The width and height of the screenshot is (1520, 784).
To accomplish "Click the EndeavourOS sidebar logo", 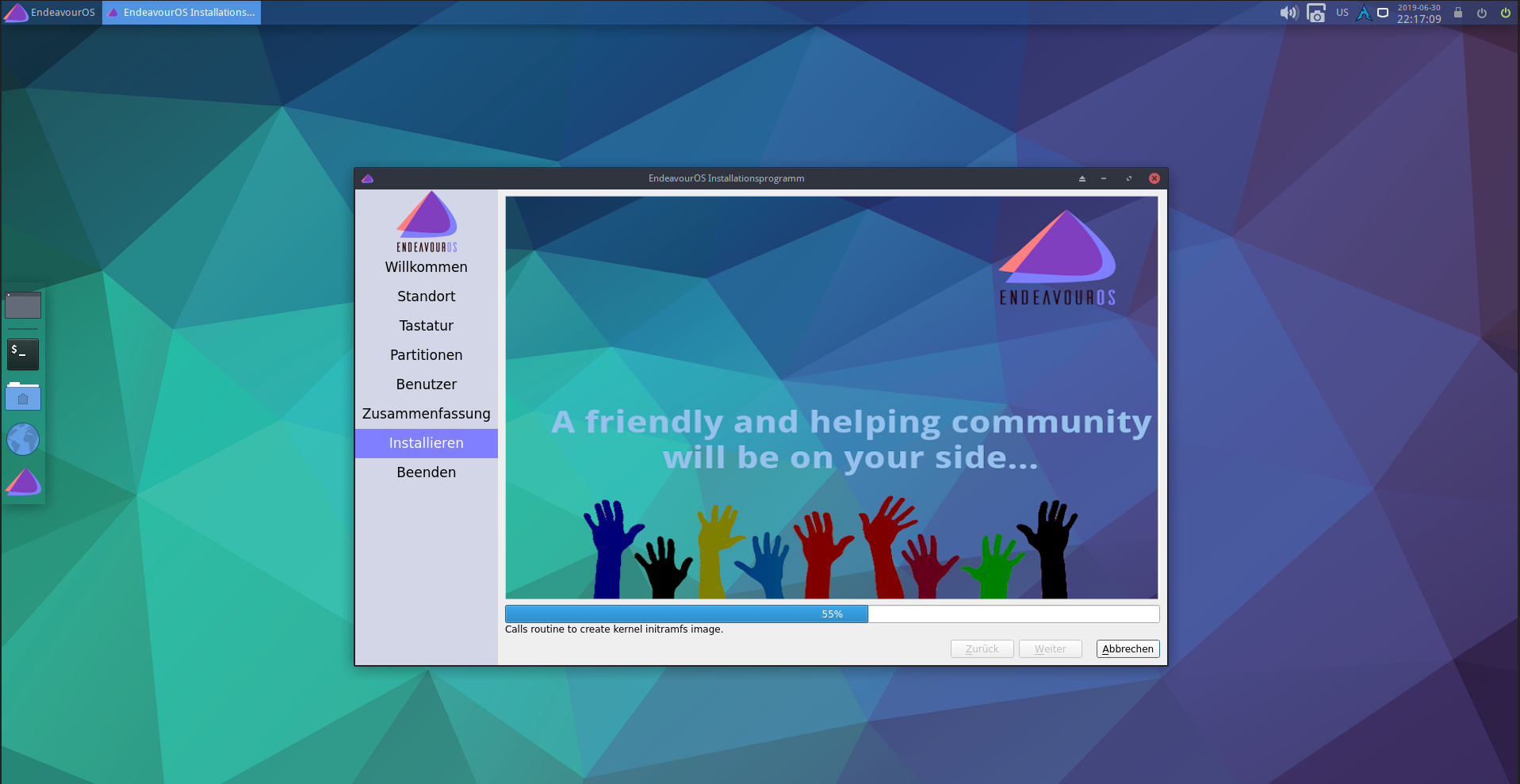I will tap(427, 221).
